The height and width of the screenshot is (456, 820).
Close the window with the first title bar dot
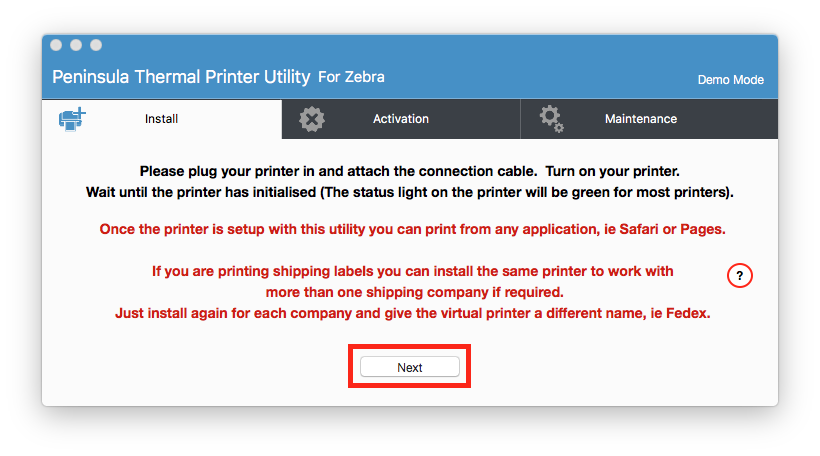56,45
